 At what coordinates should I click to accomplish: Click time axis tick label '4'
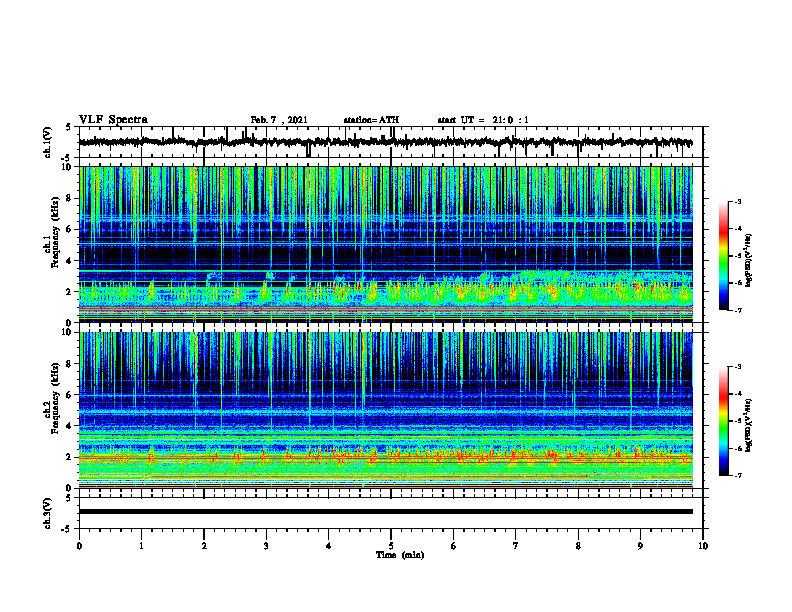329,546
